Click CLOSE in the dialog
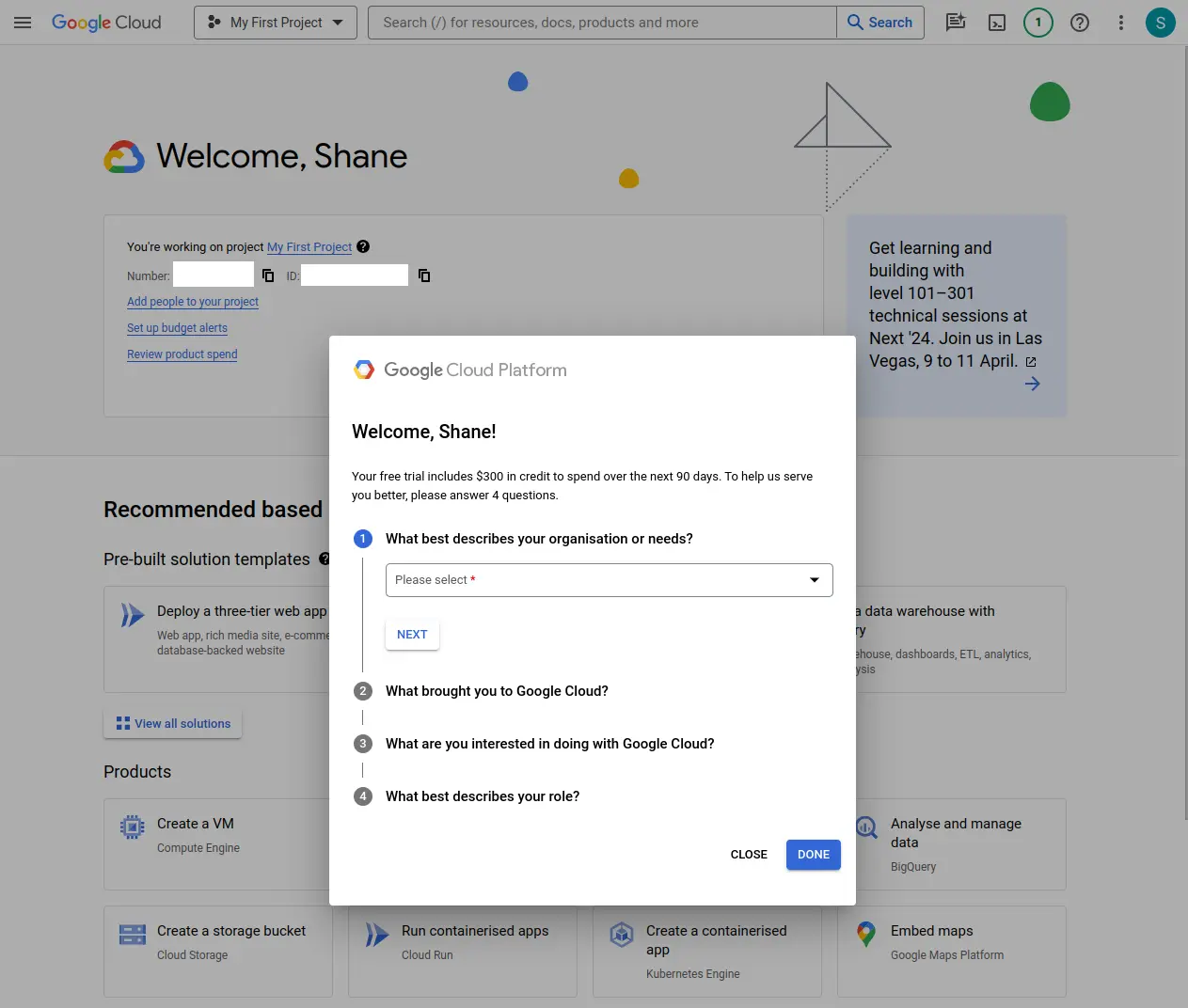Viewport: 1188px width, 1008px height. (x=749, y=855)
